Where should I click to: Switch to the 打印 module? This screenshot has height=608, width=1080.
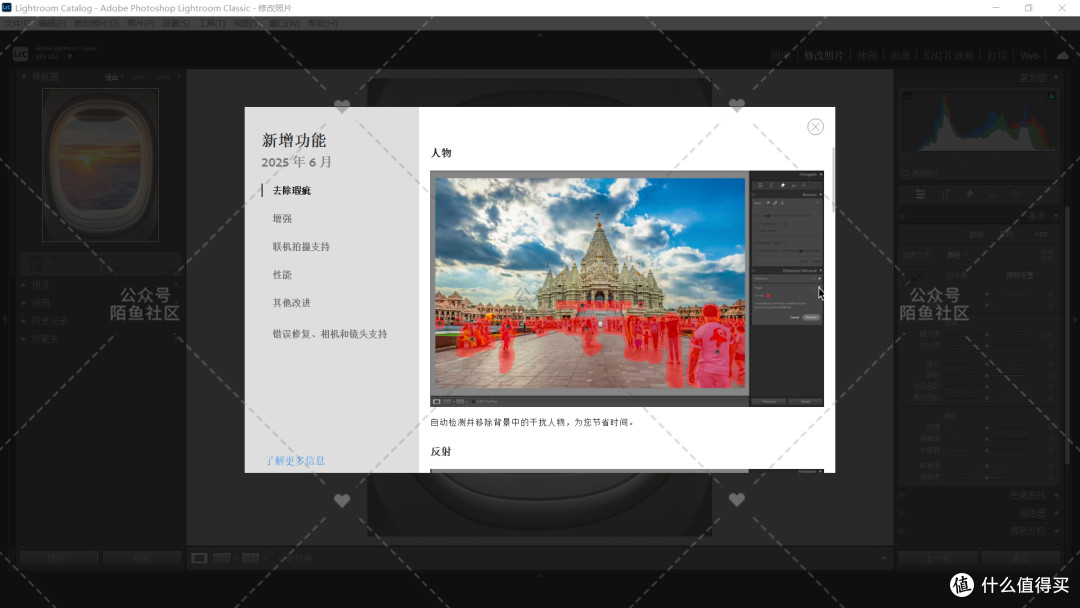pos(997,56)
